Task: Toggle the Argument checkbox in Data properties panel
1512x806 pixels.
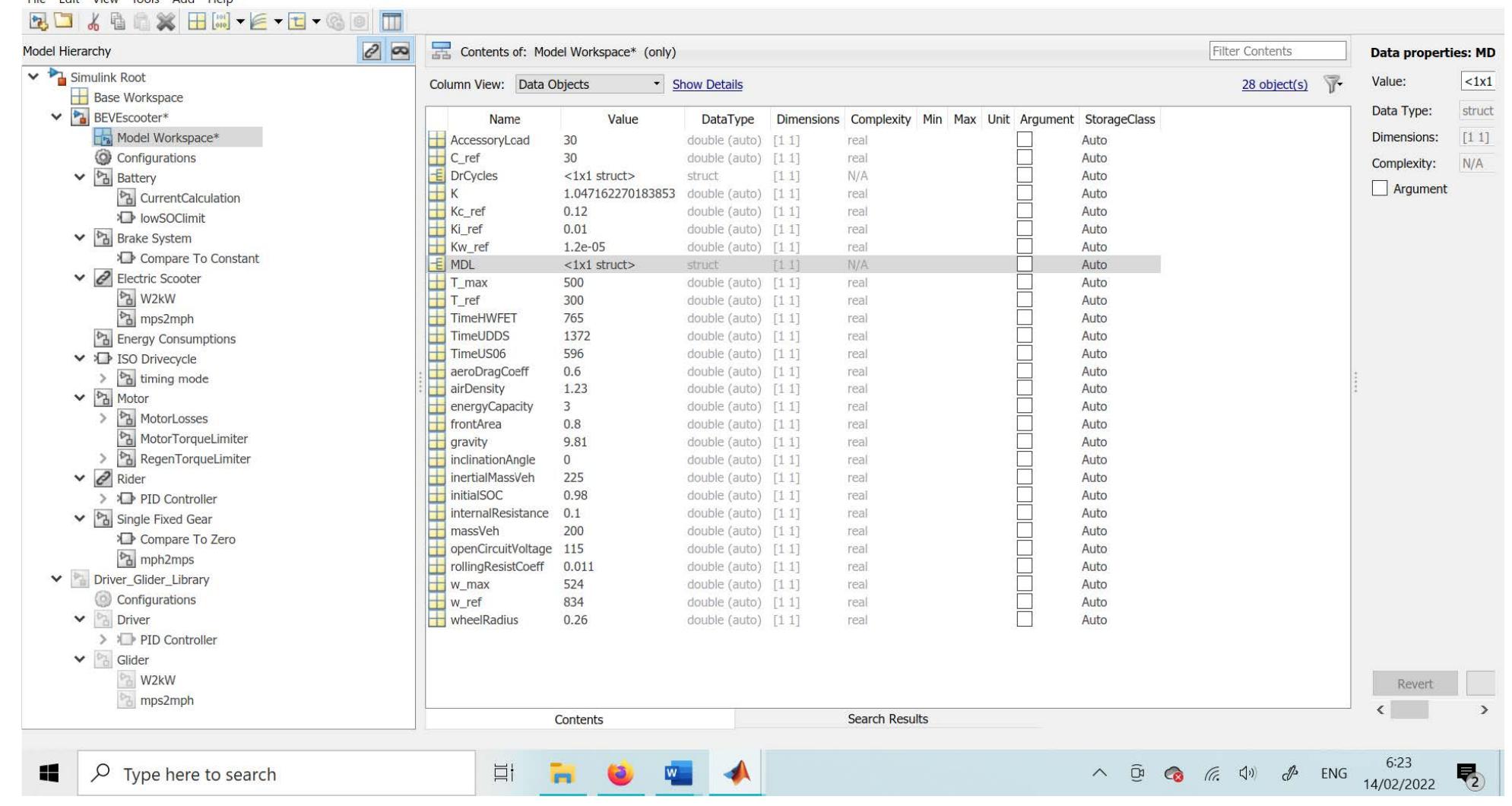Action: 1380,189
